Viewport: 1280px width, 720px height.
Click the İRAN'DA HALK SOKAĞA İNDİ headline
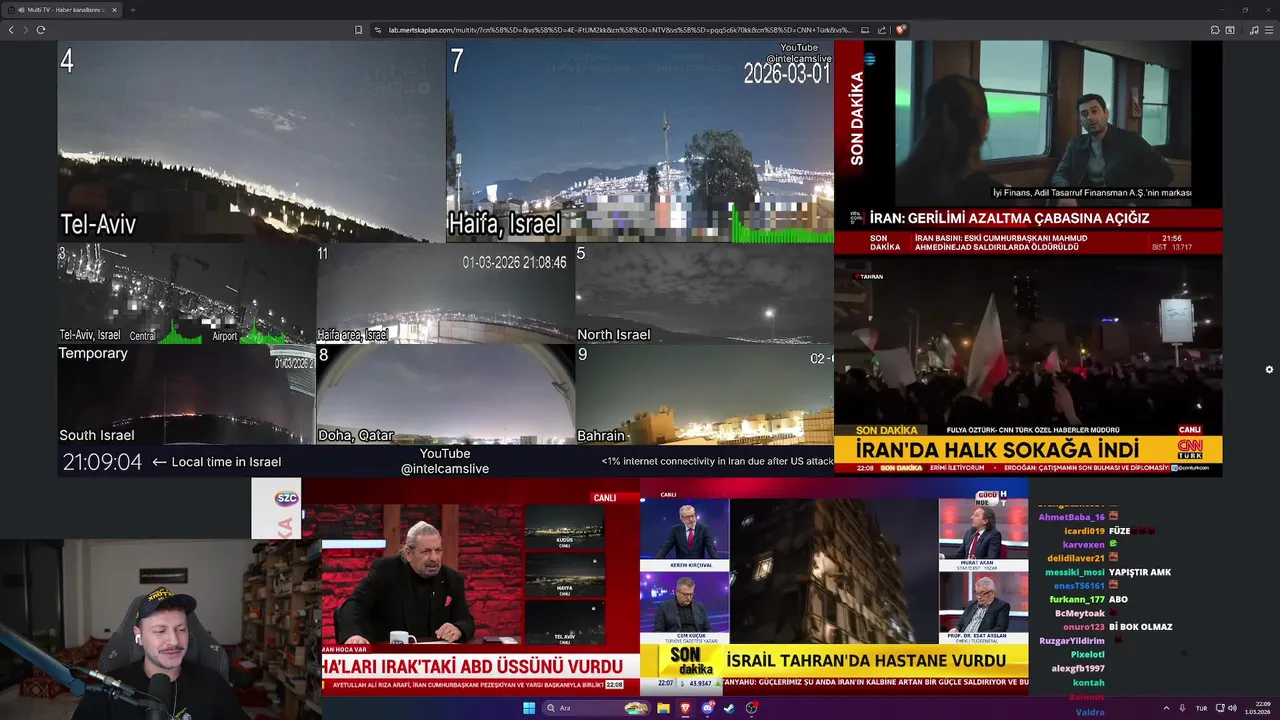(1000, 449)
